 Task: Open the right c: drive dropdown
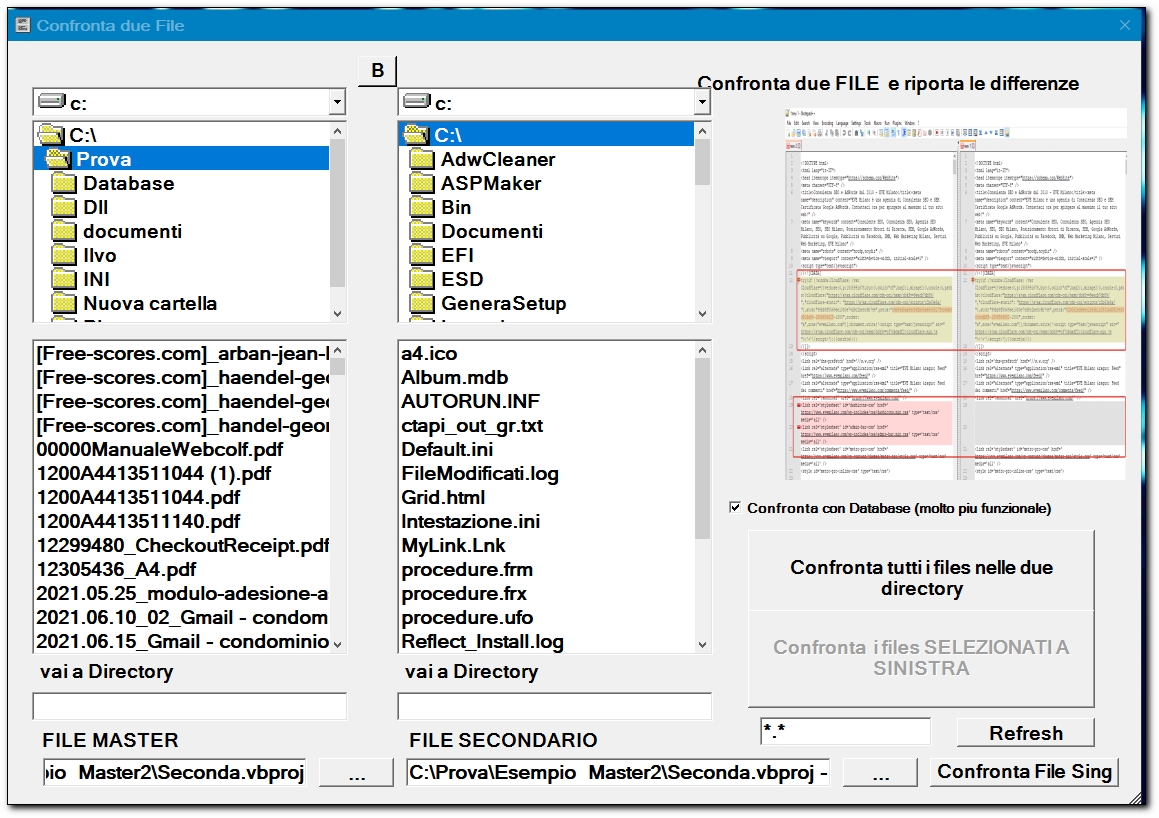pyautogui.click(x=702, y=102)
